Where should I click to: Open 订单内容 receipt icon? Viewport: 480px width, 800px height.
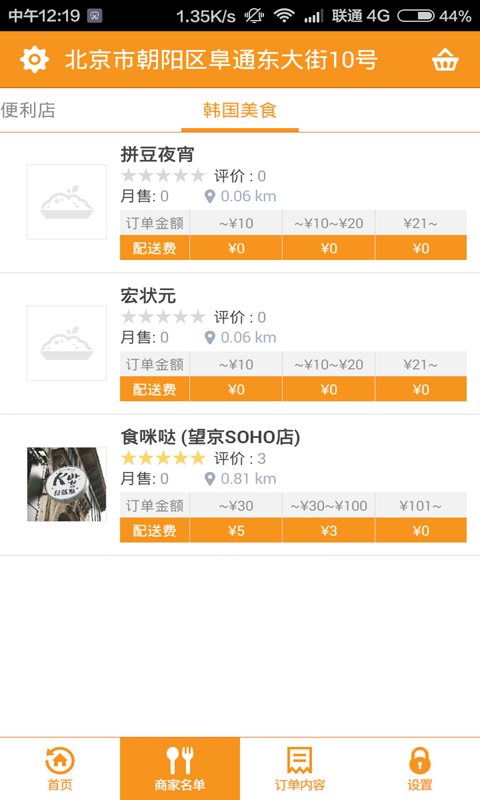[299, 761]
